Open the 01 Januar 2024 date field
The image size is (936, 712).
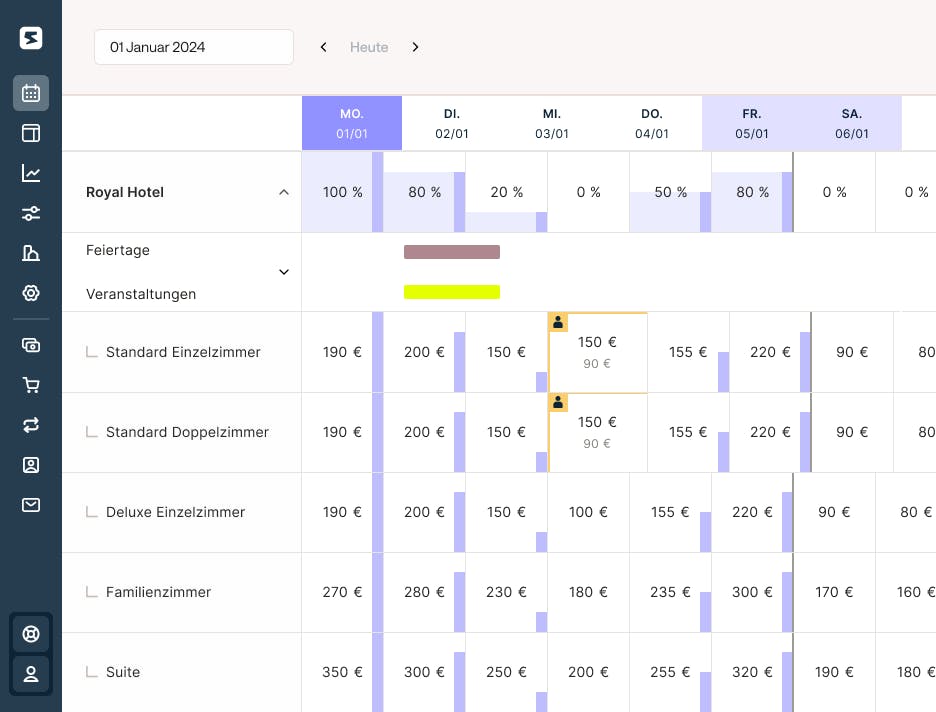pos(194,47)
